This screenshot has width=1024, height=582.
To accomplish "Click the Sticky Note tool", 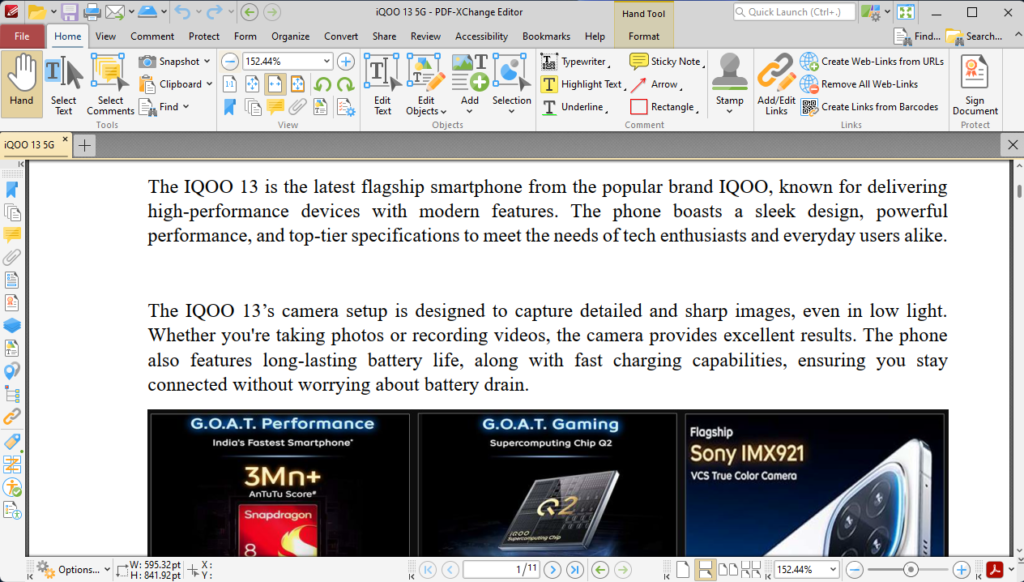I will pos(667,61).
